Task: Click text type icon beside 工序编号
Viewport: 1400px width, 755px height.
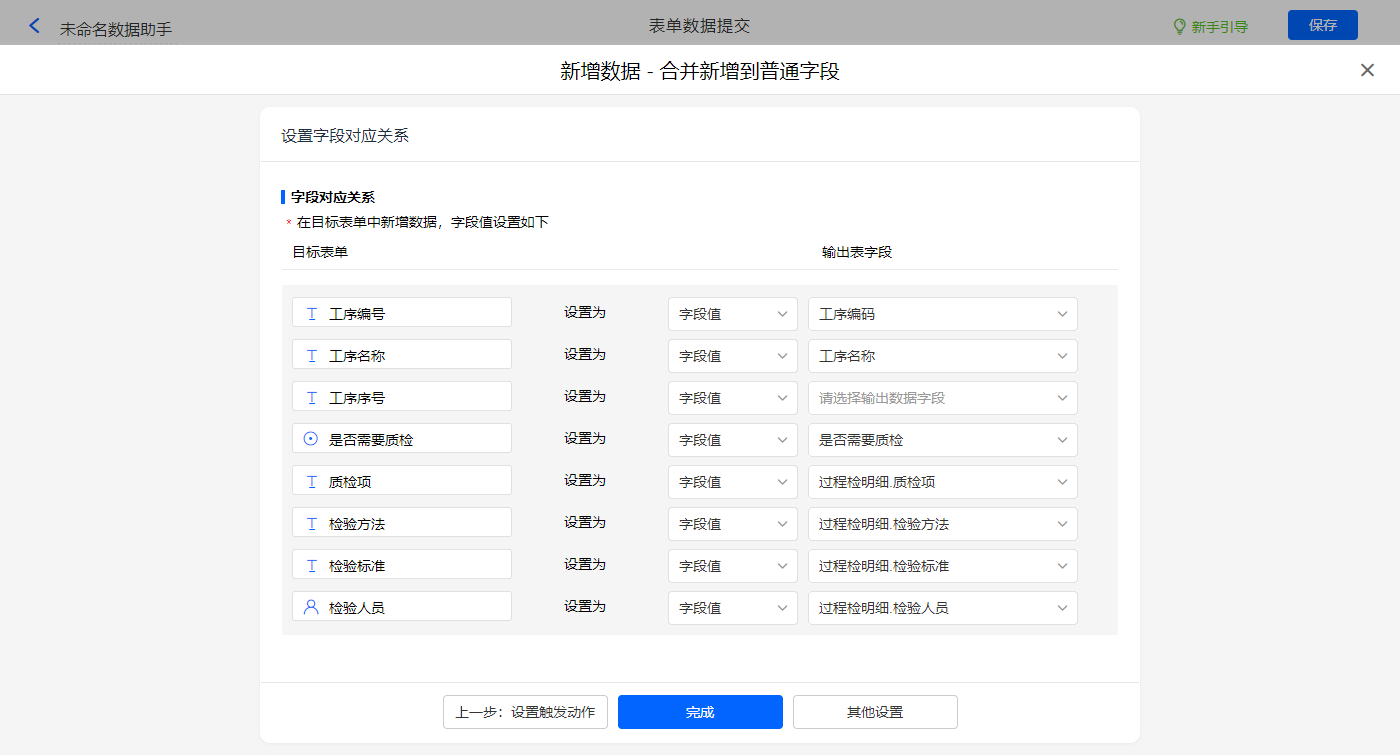Action: coord(312,314)
